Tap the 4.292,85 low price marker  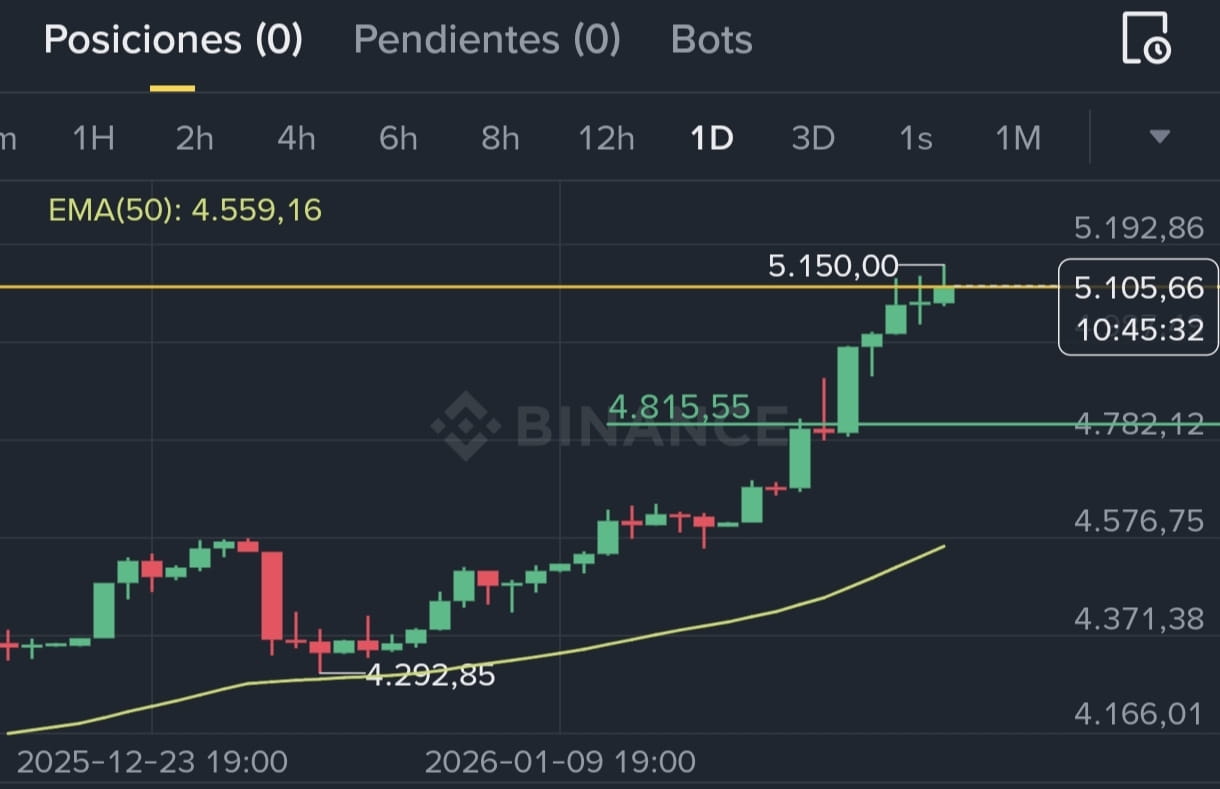(x=430, y=675)
